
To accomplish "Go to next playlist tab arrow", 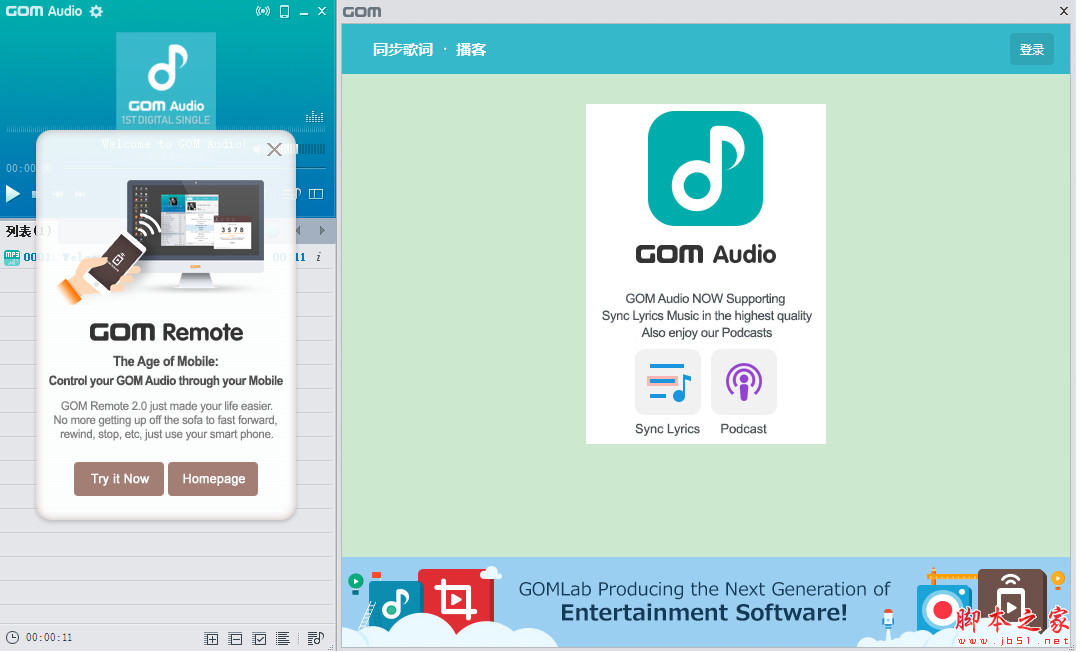I will pyautogui.click(x=322, y=230).
